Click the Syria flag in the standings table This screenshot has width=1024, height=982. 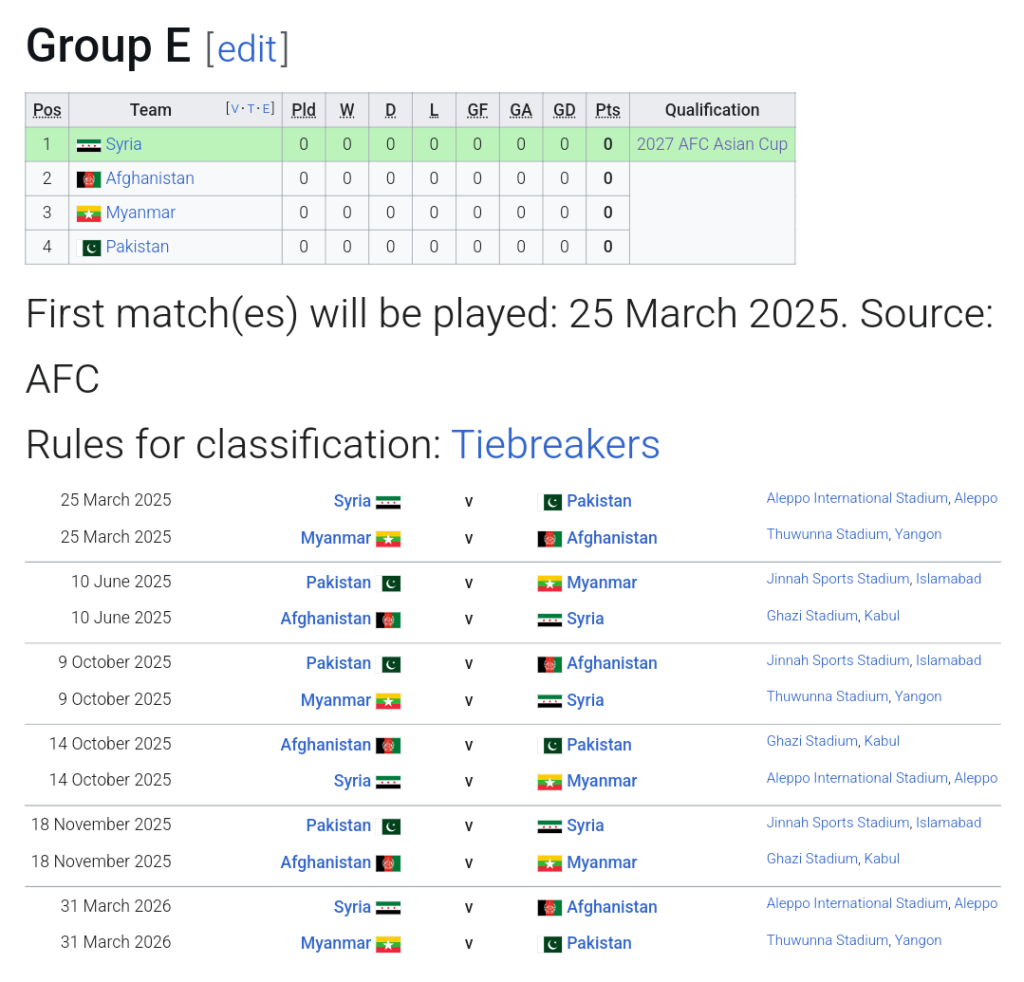88,145
